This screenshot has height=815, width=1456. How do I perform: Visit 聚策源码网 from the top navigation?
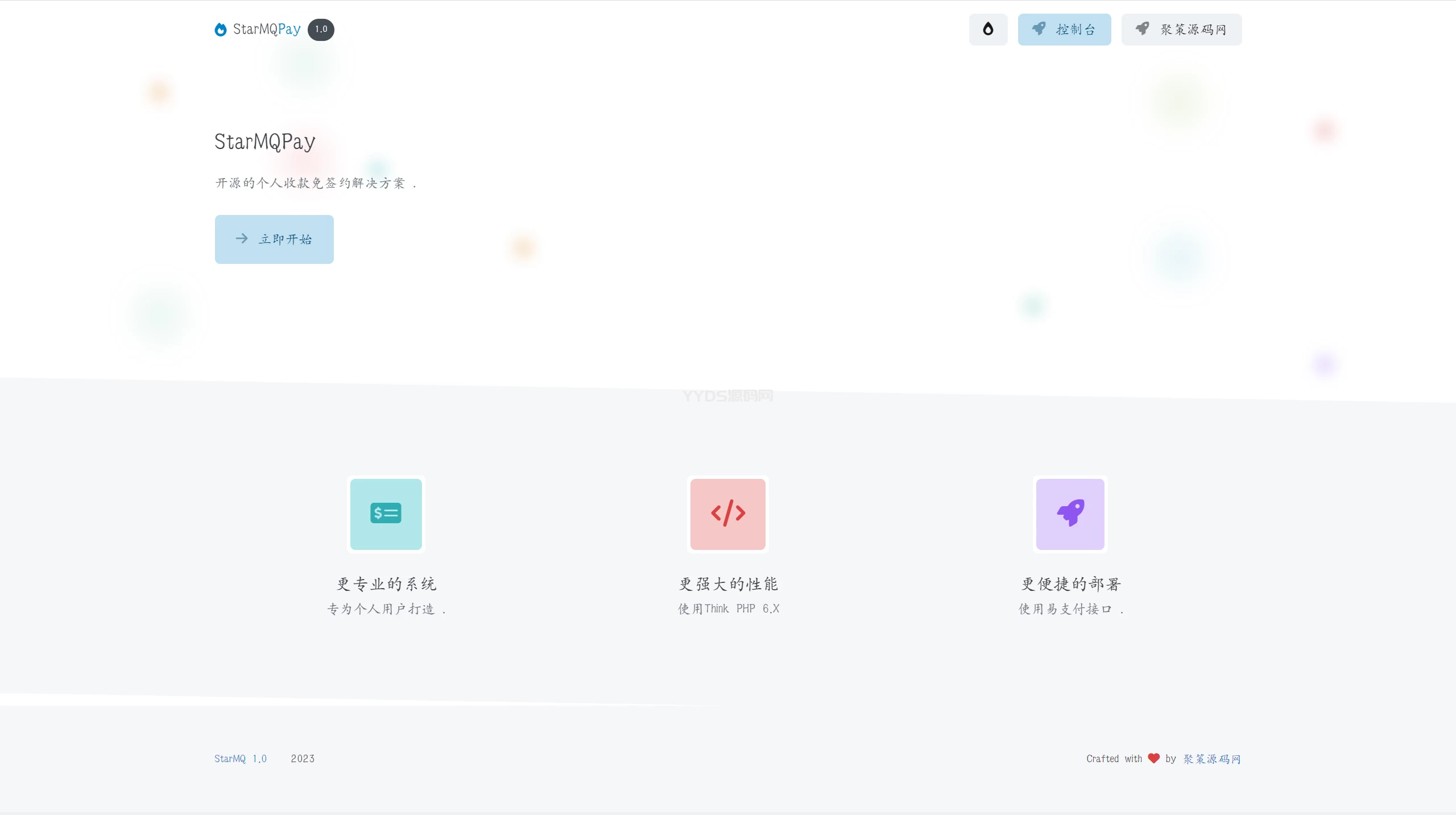tap(1193, 30)
